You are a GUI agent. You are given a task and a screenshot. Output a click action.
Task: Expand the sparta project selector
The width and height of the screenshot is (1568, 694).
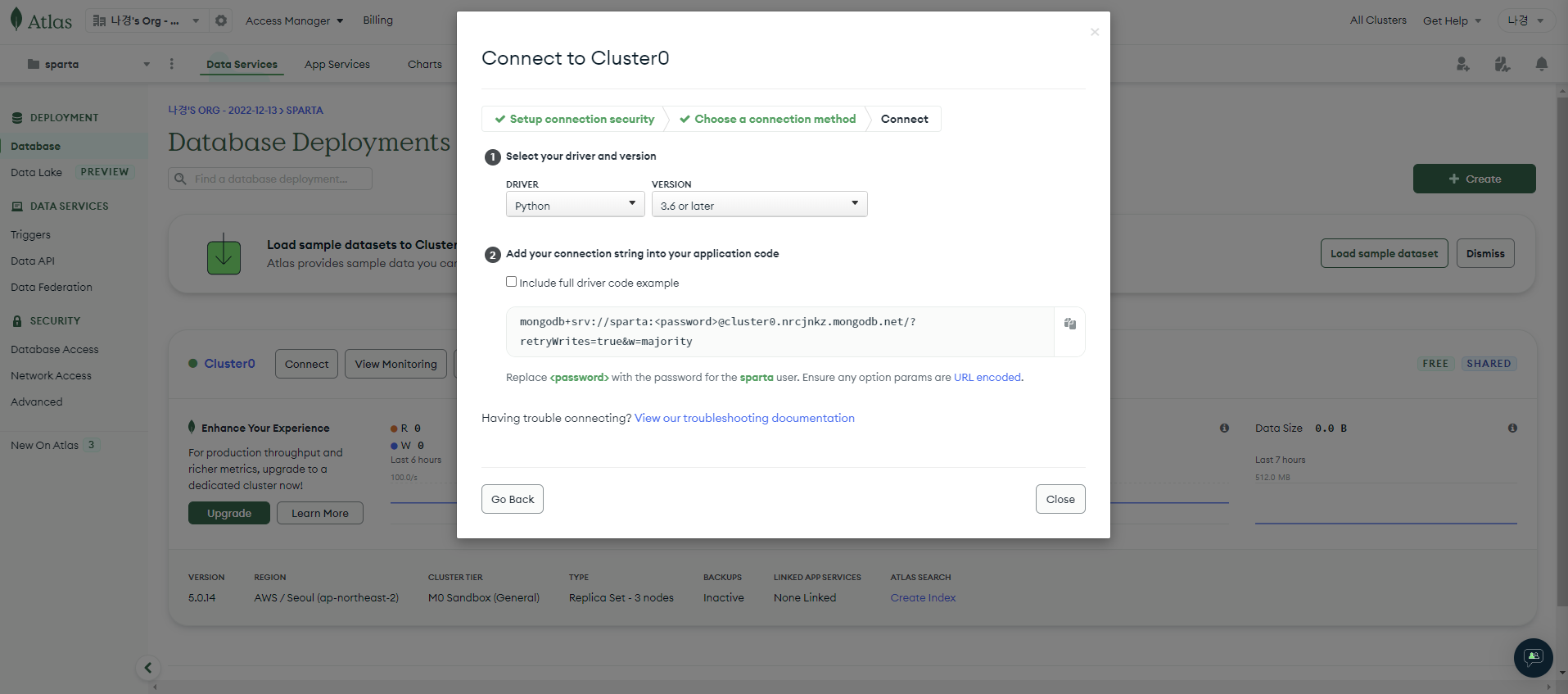click(88, 64)
